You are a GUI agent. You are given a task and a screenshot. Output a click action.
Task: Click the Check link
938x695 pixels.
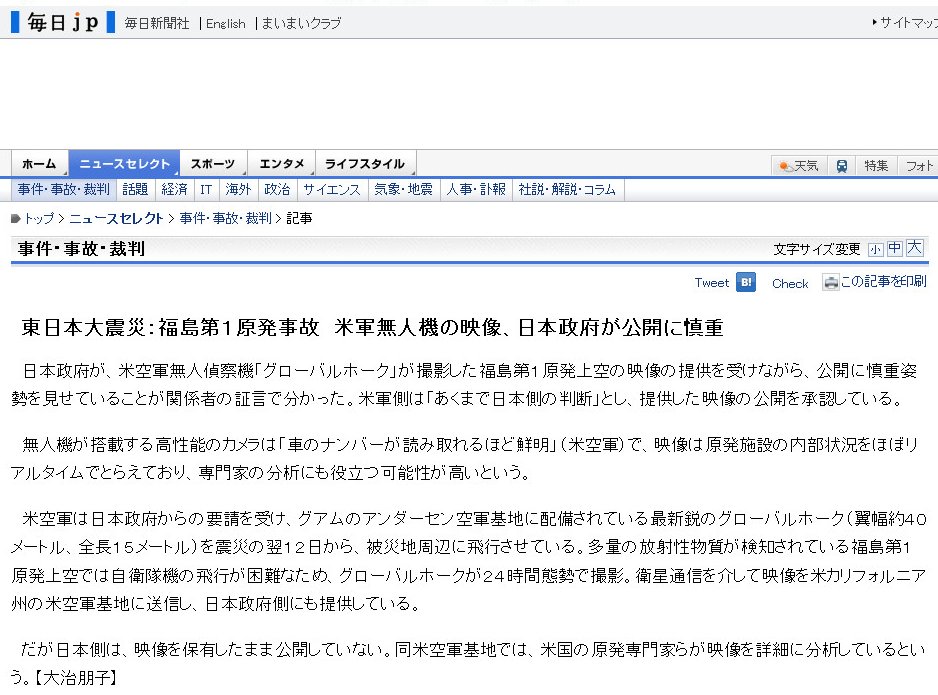click(x=790, y=284)
